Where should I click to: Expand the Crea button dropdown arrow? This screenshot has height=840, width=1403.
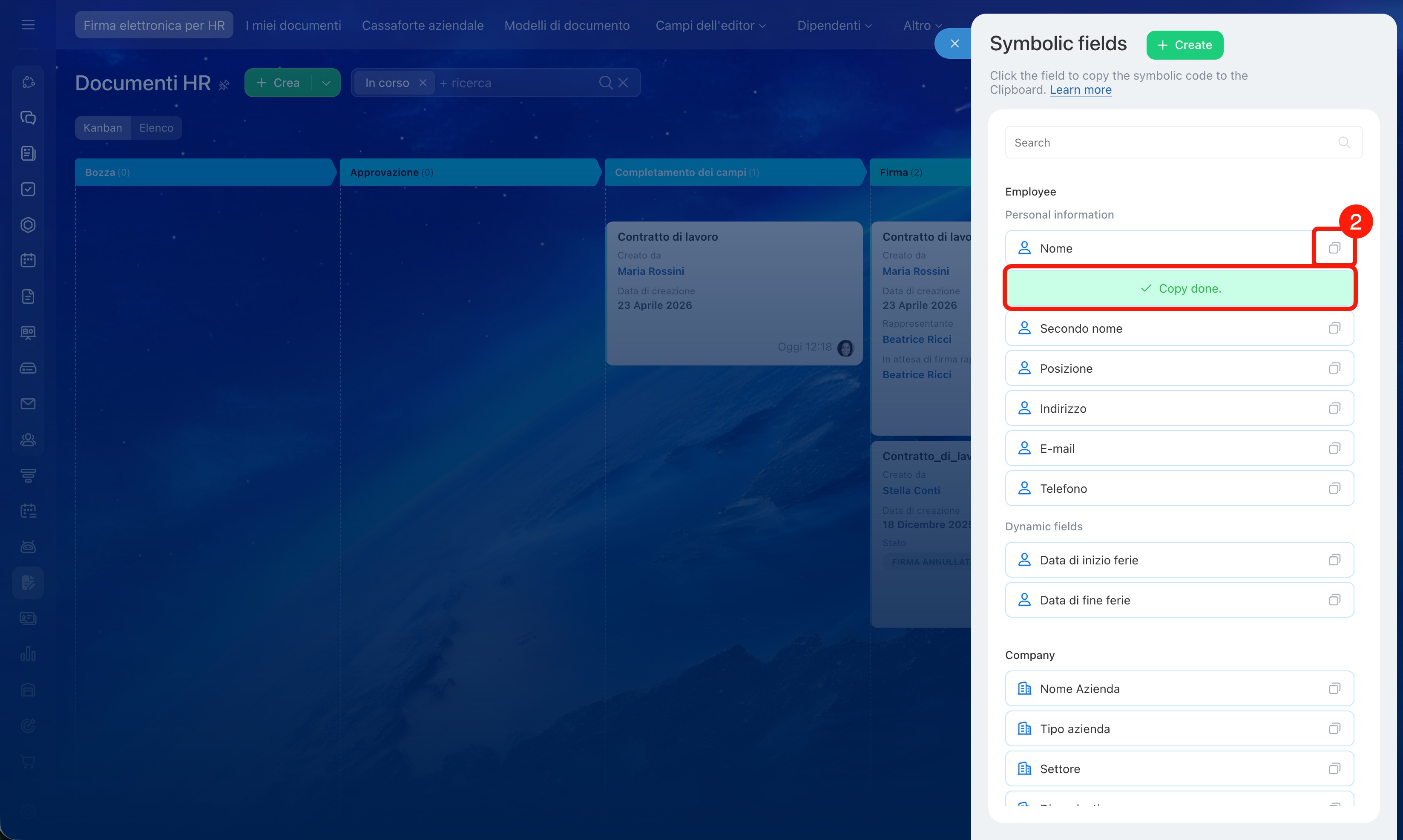[x=326, y=83]
